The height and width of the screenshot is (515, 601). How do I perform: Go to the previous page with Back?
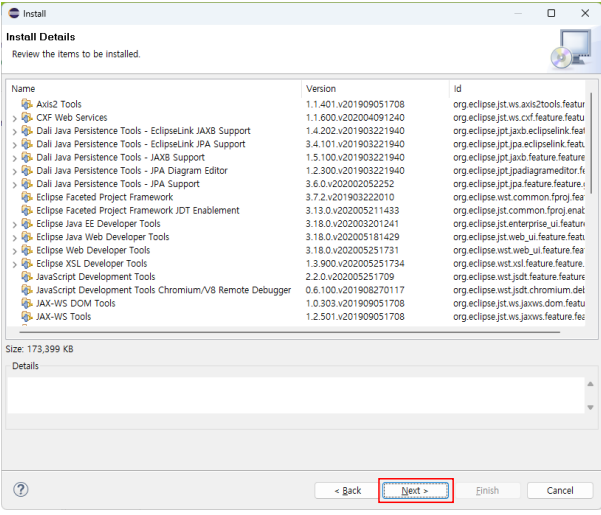(x=348, y=490)
